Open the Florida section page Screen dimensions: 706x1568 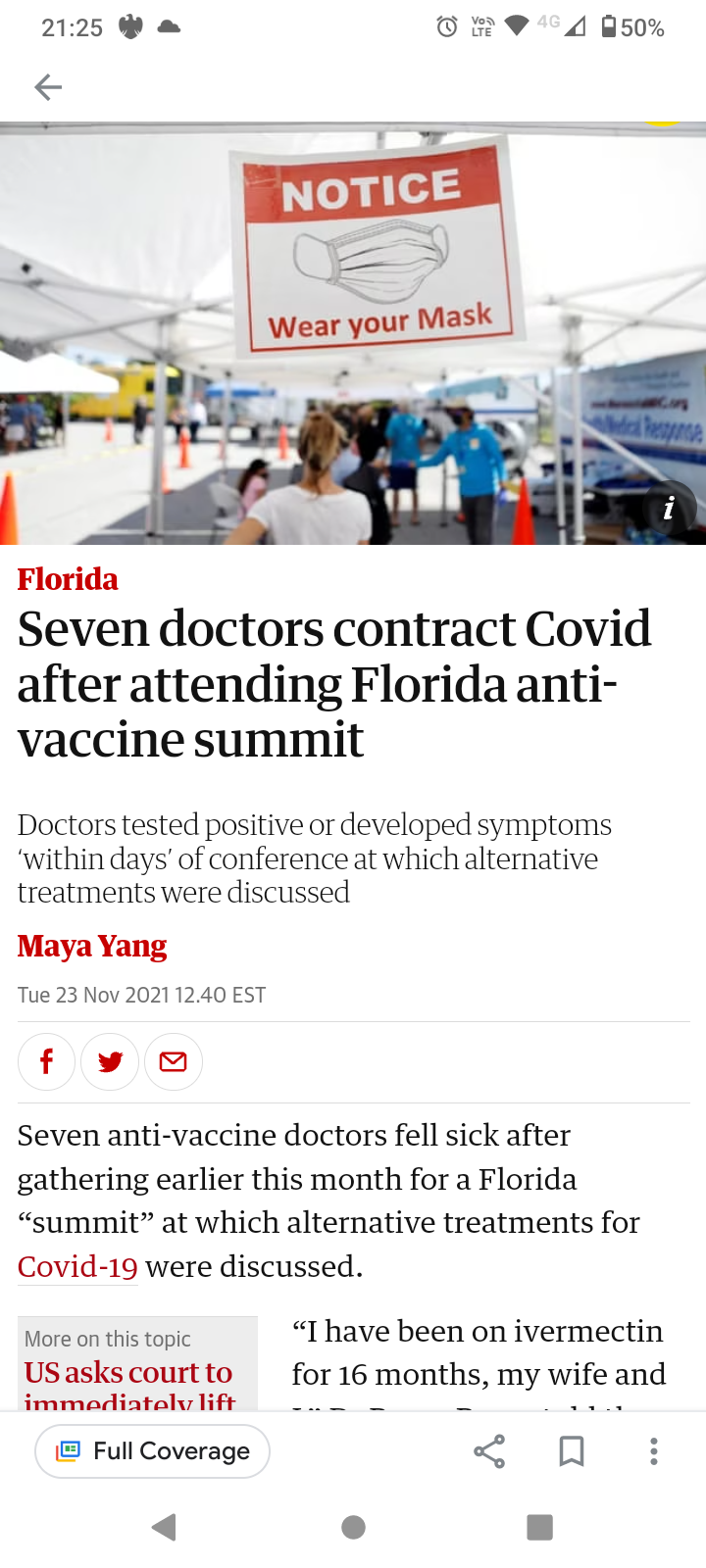pyautogui.click(x=68, y=579)
